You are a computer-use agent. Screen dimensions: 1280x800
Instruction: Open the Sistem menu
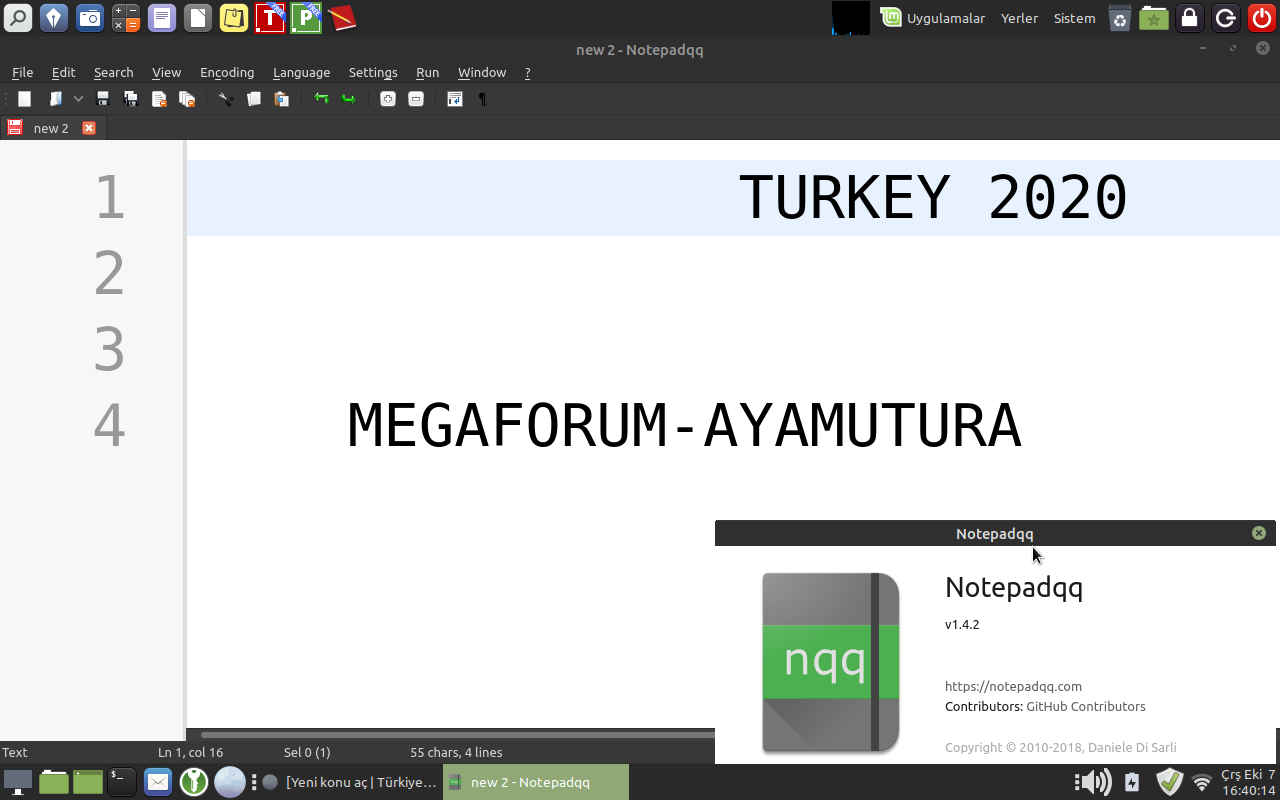pos(1075,18)
